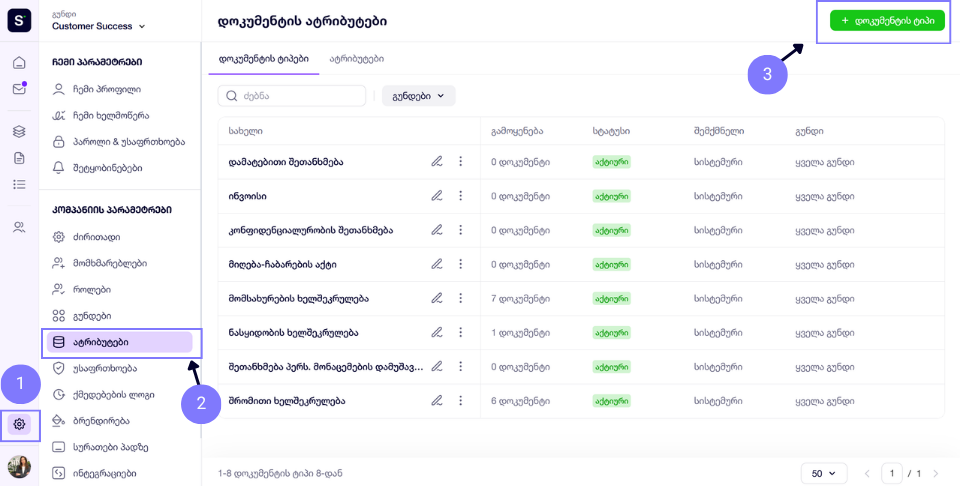Open პაროლი & უსაფრთხოება settings page
960x486 pixels.
click(x=119, y=142)
